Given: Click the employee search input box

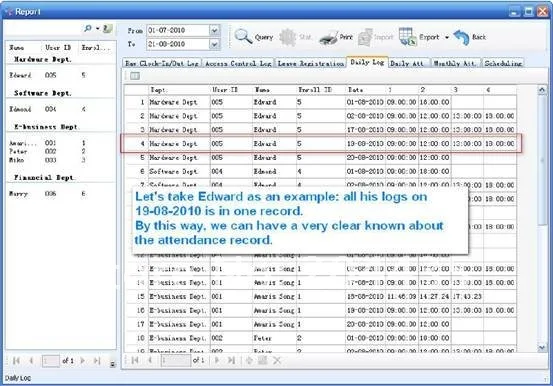Looking at the screenshot, I should (43, 29).
